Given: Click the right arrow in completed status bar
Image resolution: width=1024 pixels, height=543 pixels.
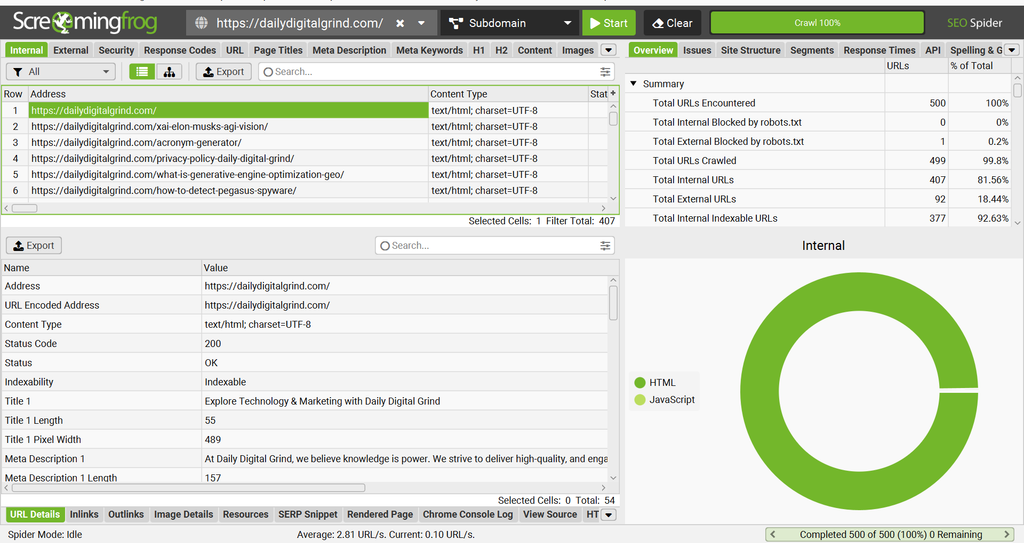Looking at the screenshot, I should click(1007, 535).
